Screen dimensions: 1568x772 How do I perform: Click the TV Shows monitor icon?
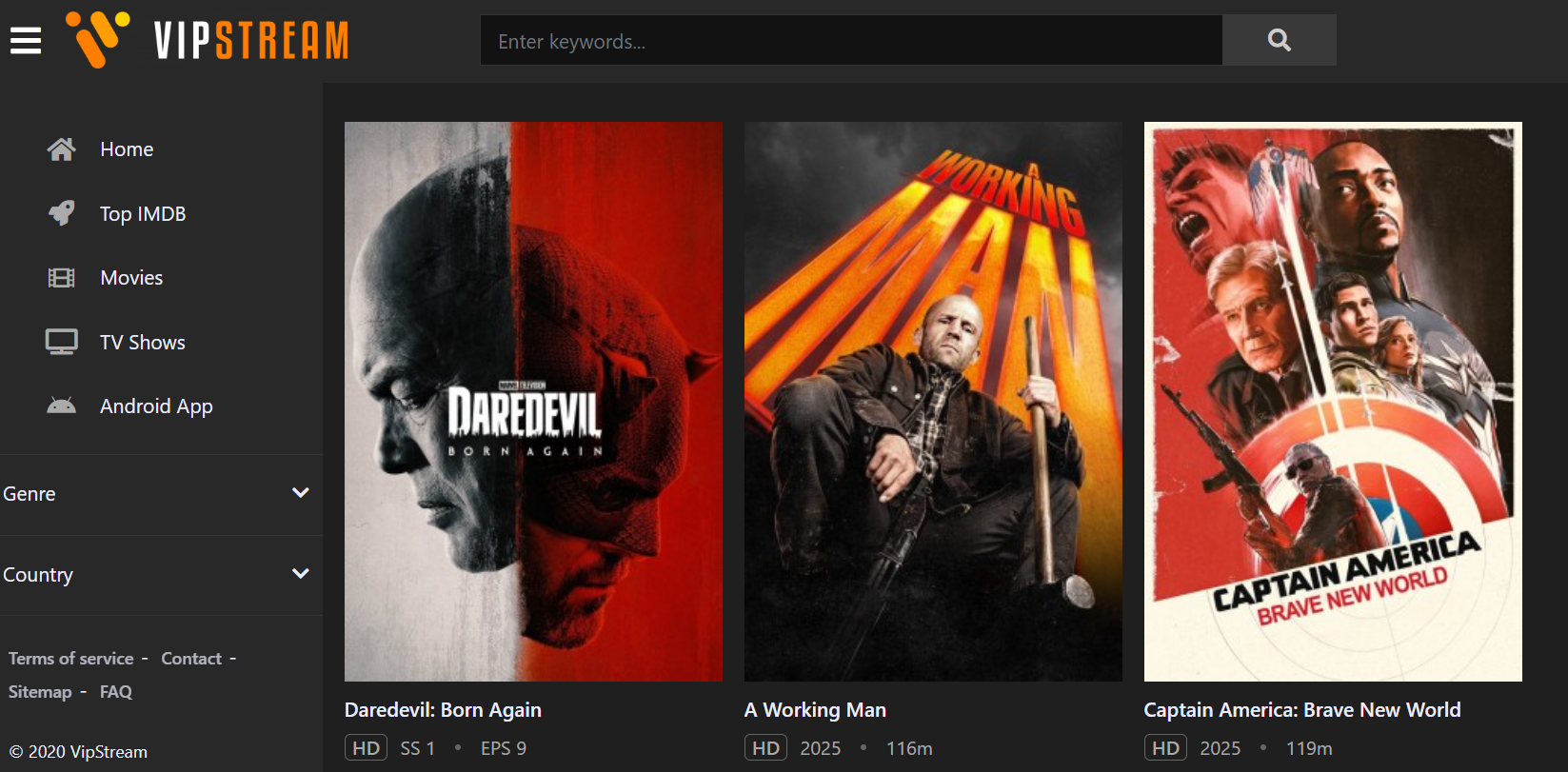[x=62, y=342]
